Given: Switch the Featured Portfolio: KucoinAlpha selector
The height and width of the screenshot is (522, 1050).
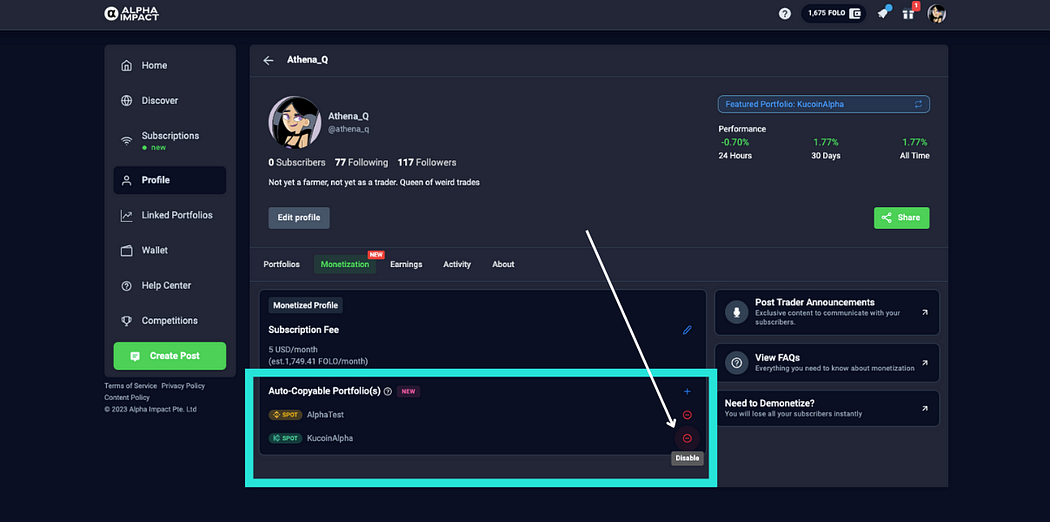Looking at the screenshot, I should 823,104.
